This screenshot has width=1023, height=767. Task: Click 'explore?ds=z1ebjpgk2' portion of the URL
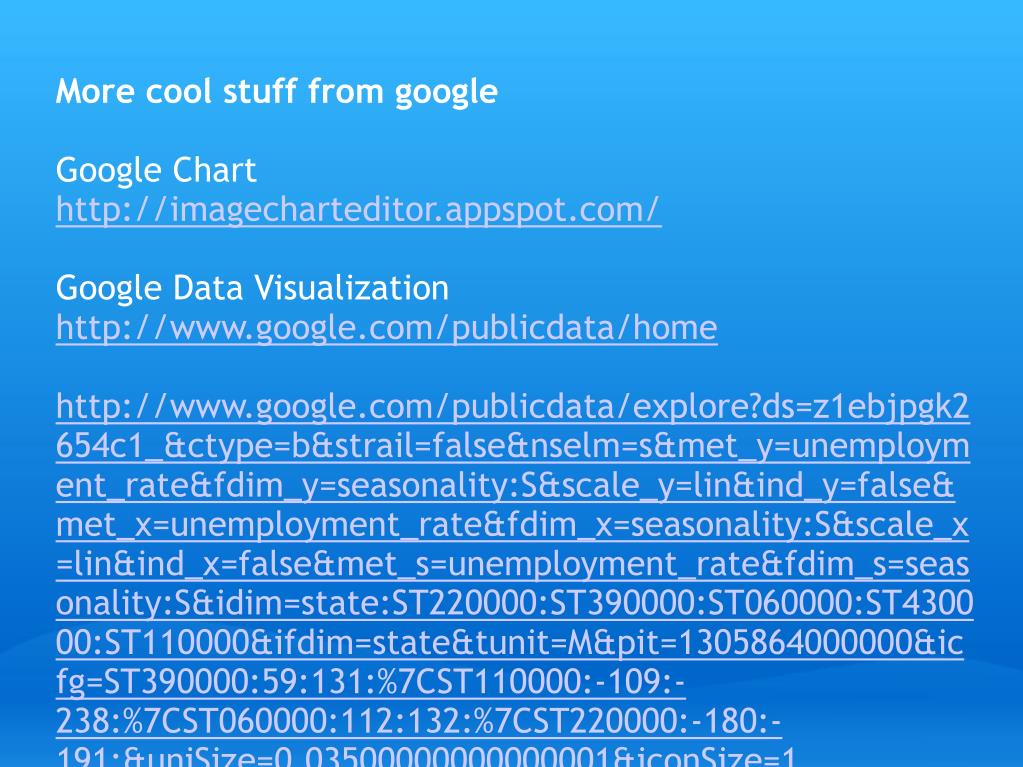click(801, 406)
